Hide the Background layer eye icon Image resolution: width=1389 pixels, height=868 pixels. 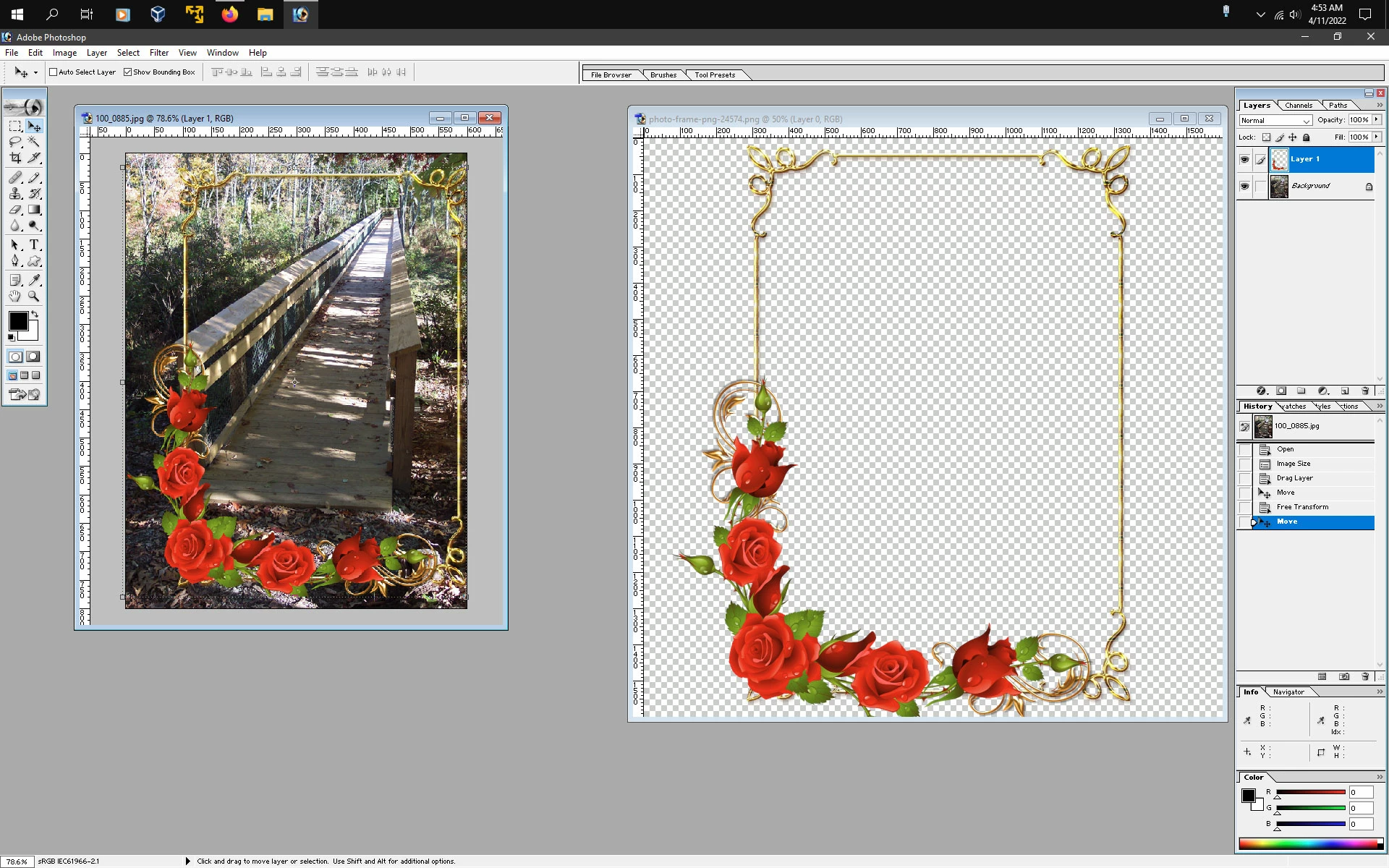1244,187
